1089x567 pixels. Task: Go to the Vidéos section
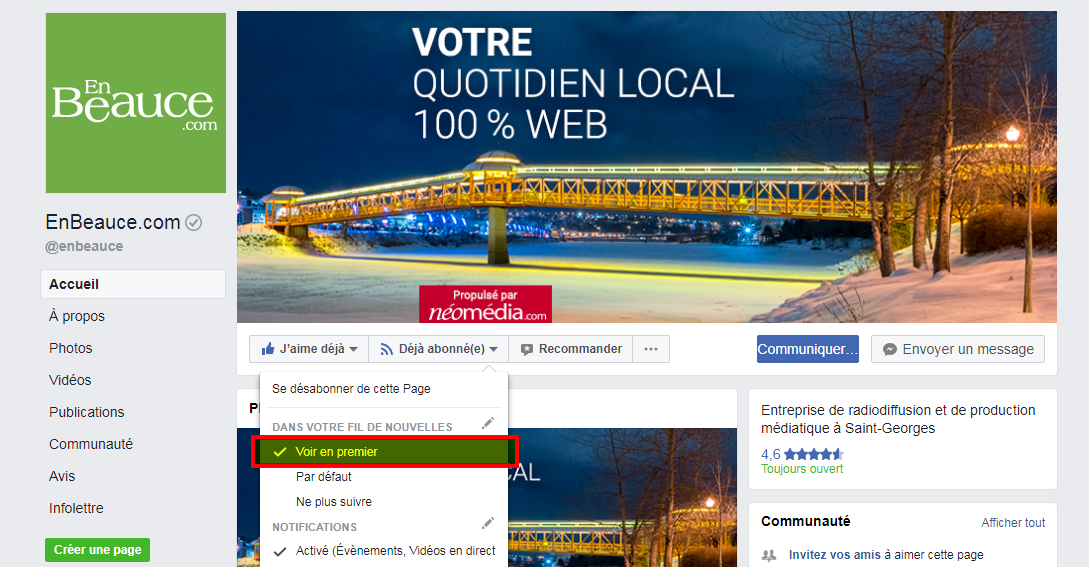coord(69,380)
